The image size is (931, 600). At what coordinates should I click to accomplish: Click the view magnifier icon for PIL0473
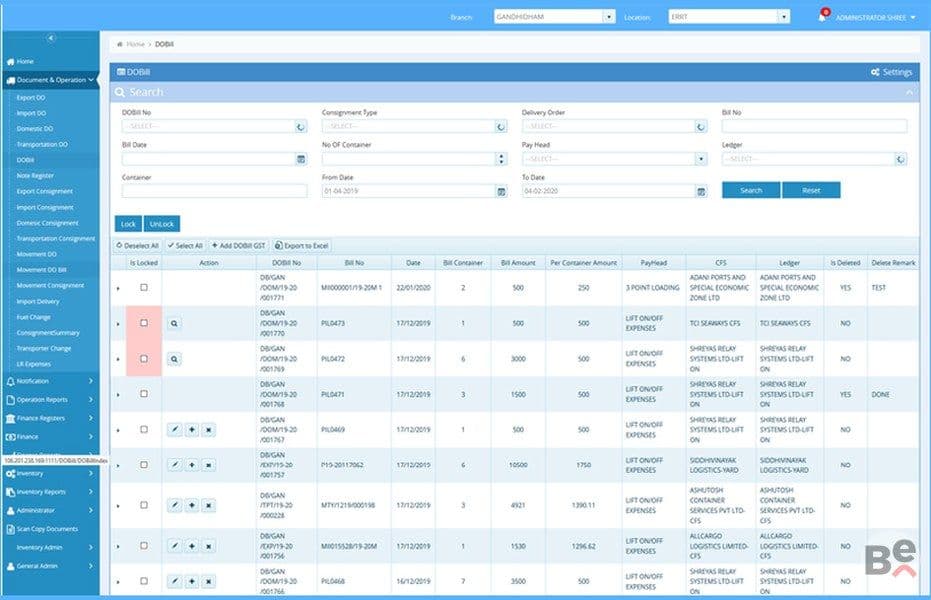point(174,323)
